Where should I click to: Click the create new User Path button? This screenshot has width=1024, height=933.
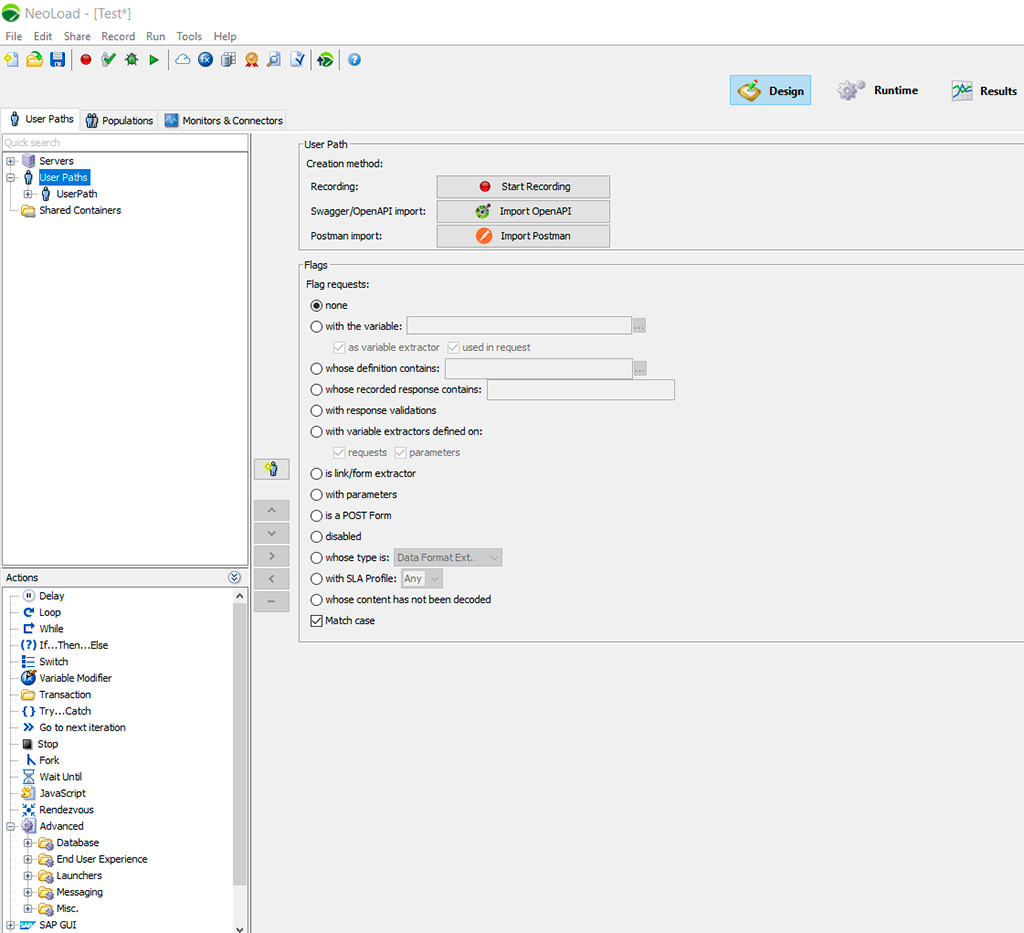pos(272,469)
